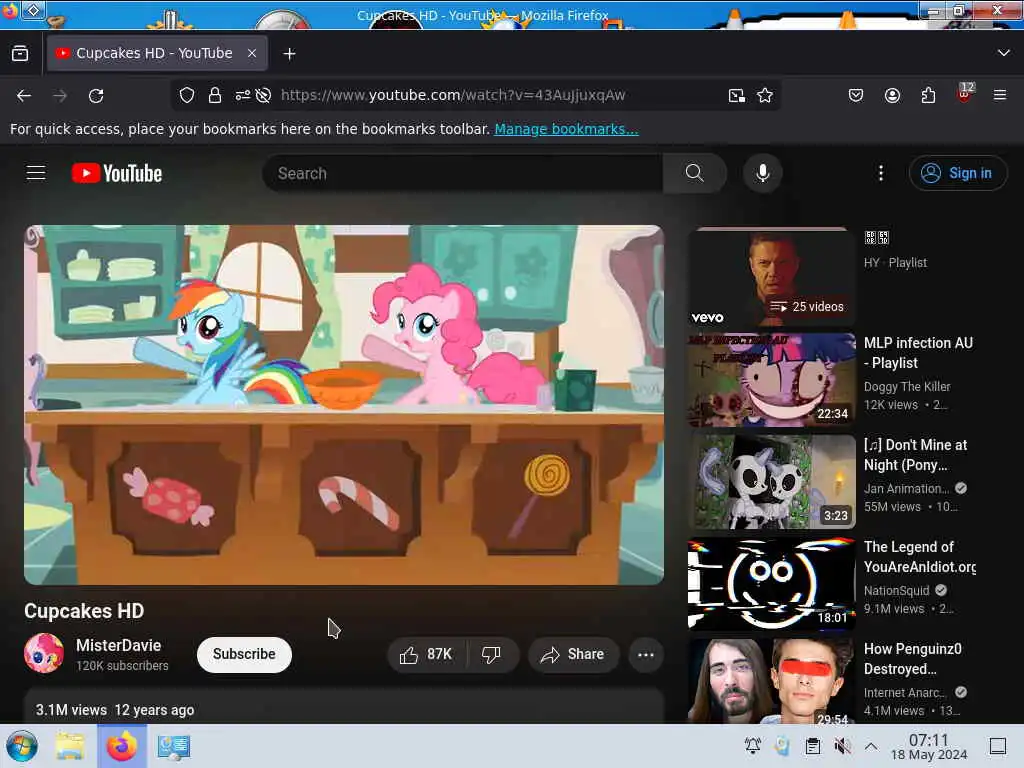Open Firefox account icon

coord(892,96)
